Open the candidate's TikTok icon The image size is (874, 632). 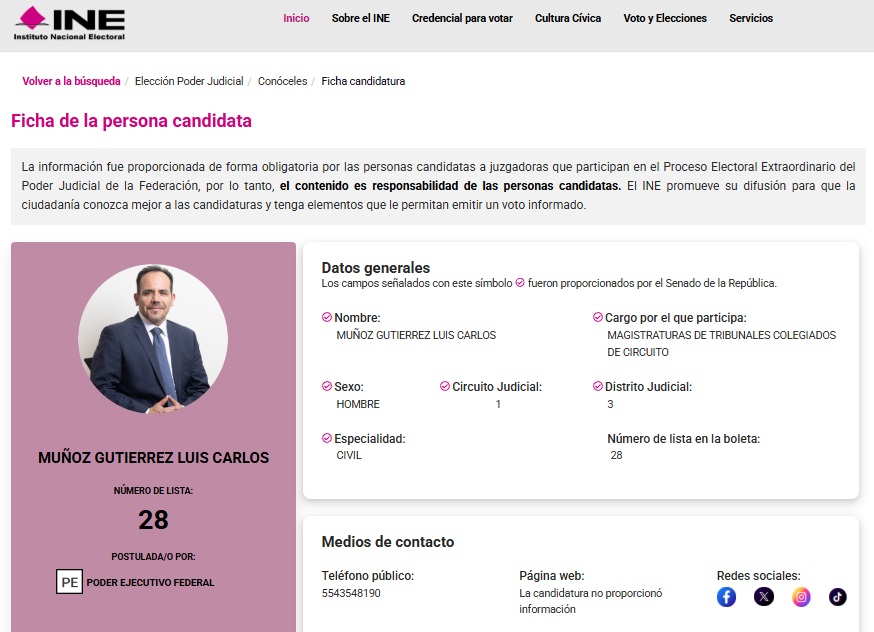[x=838, y=597]
